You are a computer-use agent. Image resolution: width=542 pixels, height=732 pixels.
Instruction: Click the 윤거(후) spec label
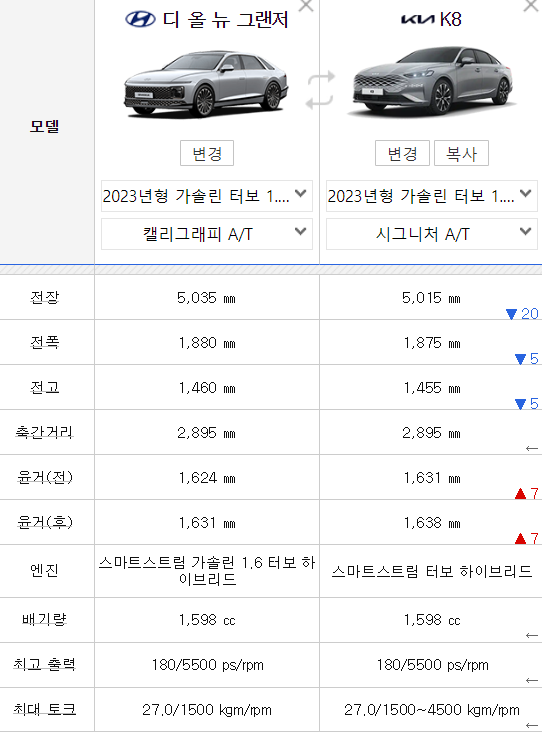point(45,522)
